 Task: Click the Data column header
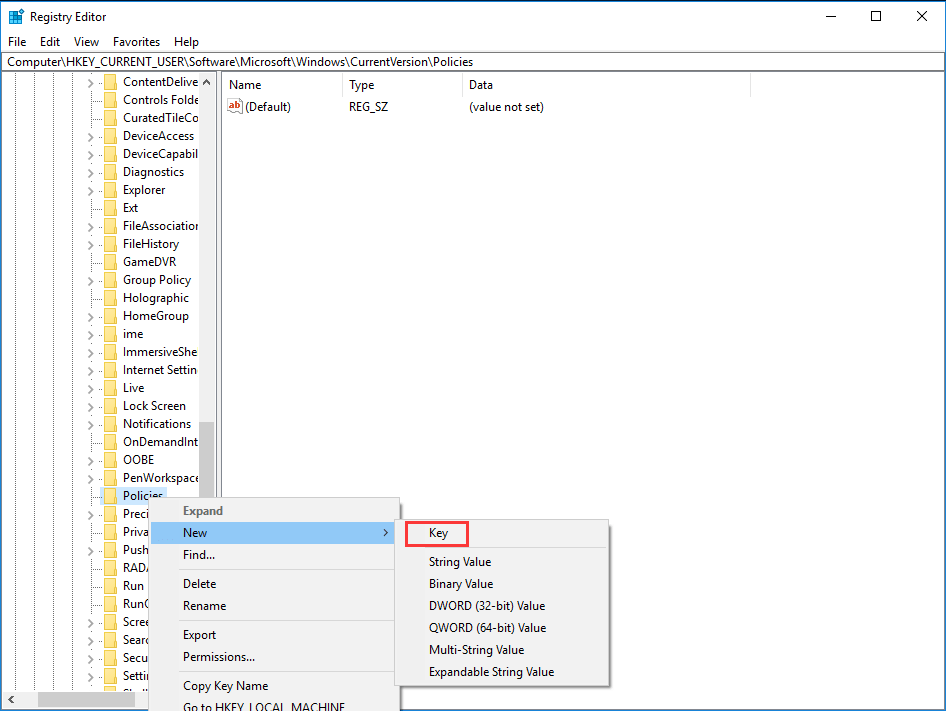[606, 84]
